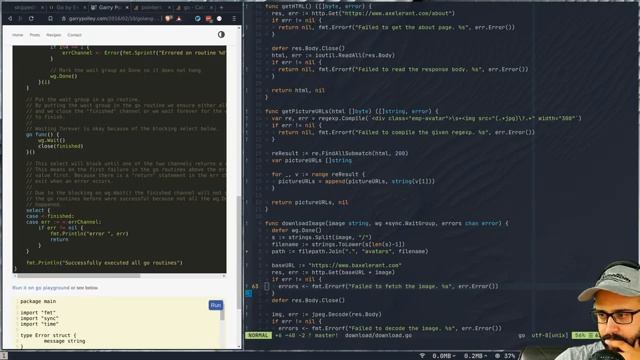The height and width of the screenshot is (360, 640).
Task: Click the blue sign marker in vim gutter
Action: click(x=248, y=293)
